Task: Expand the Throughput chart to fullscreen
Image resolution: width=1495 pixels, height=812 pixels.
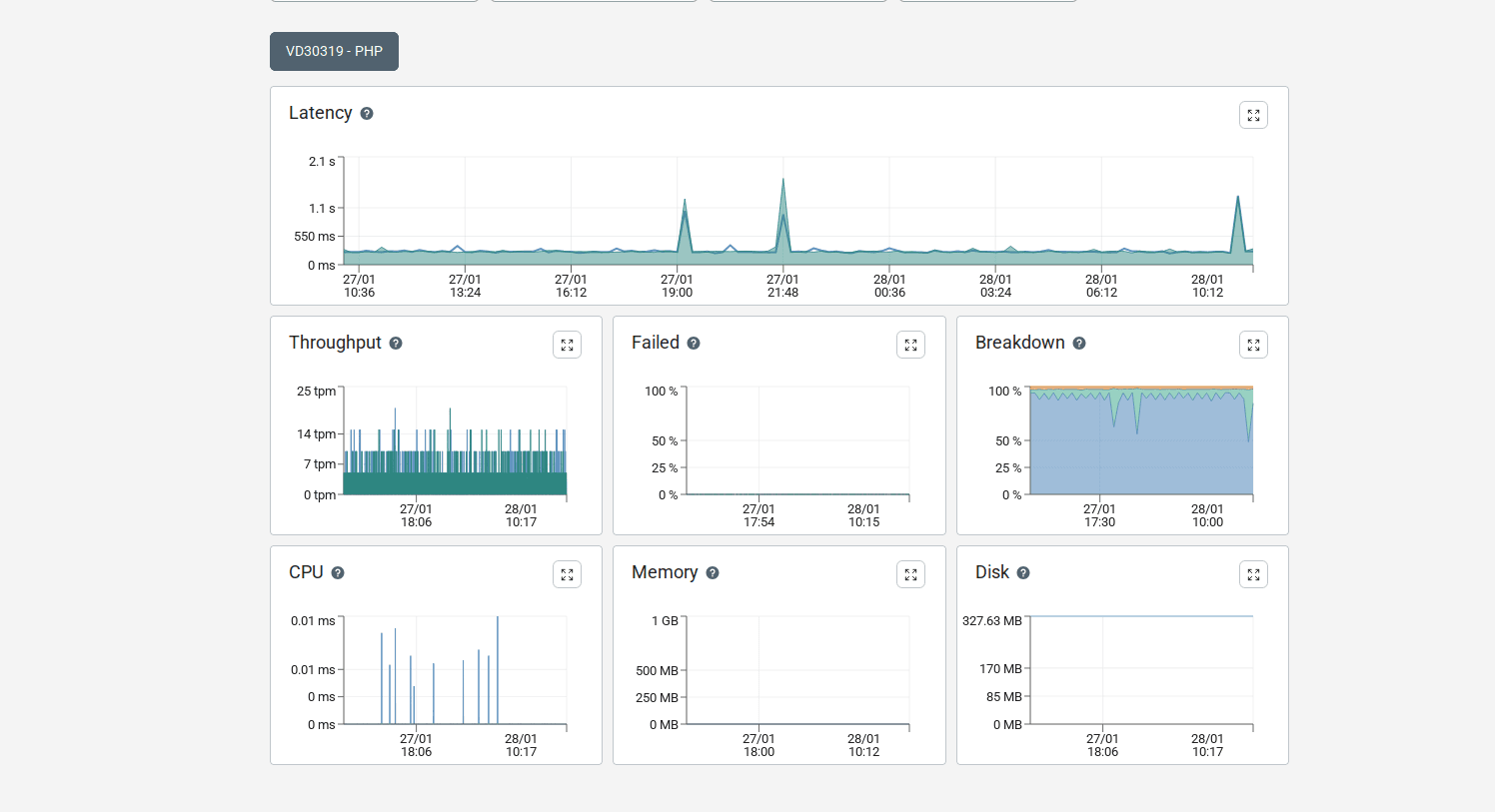Action: click(567, 345)
